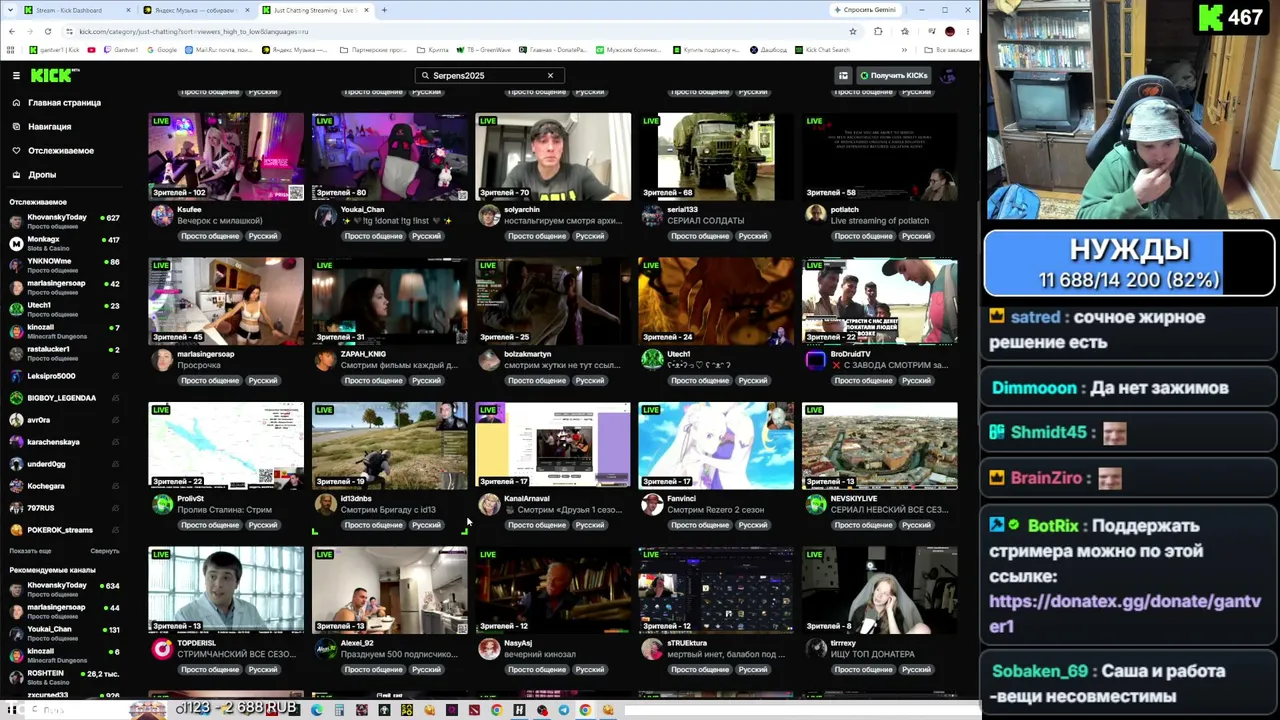Open Monkagx followed channel

pos(64,243)
